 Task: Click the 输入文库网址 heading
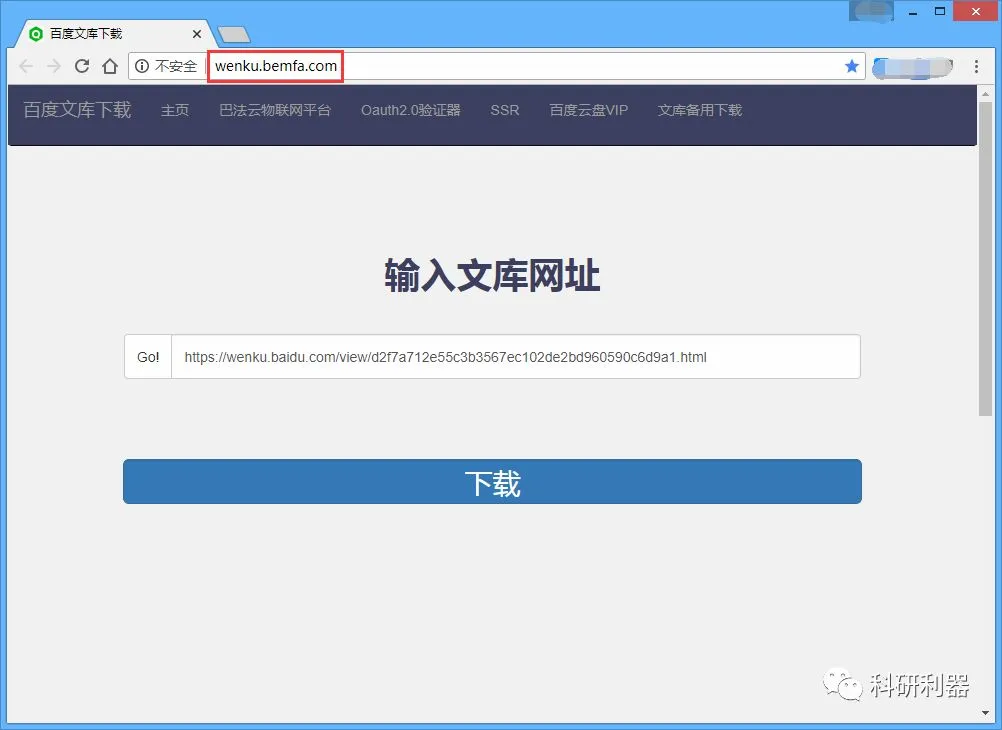tap(492, 276)
